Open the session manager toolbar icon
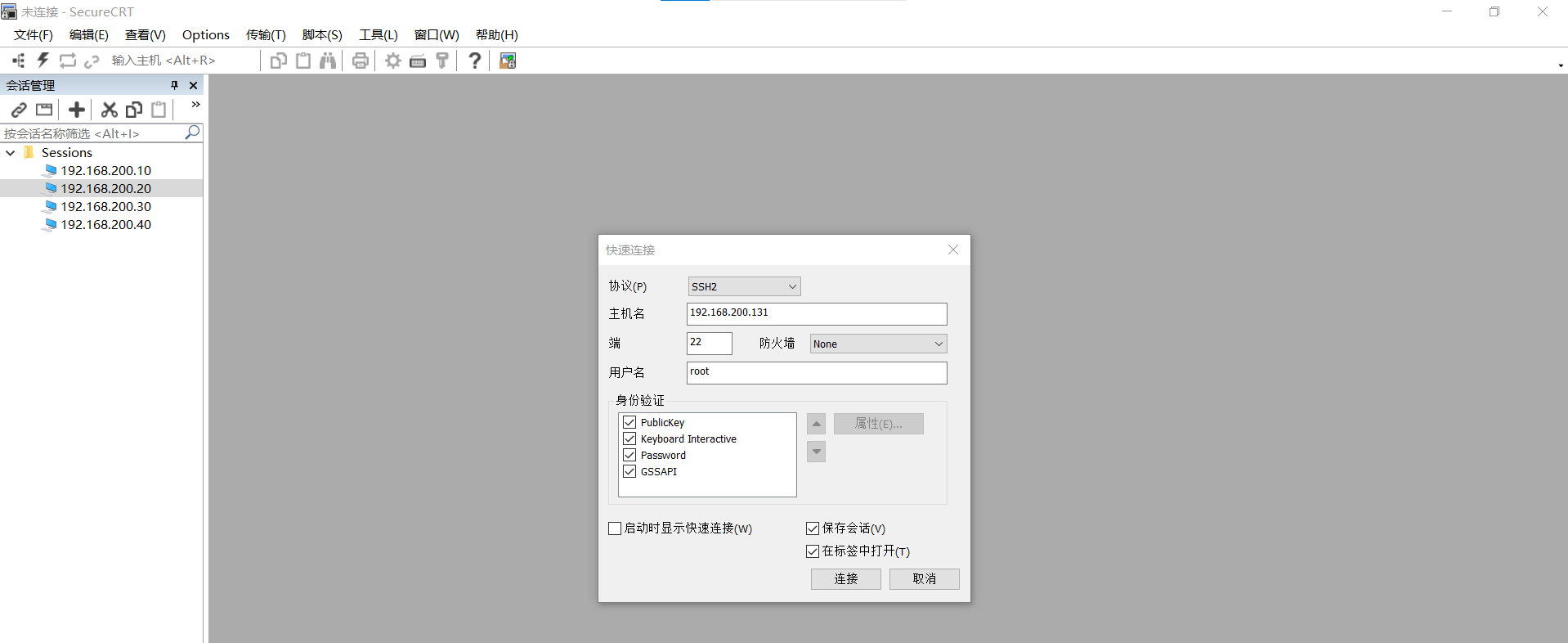The width and height of the screenshot is (1568, 643). pyautogui.click(x=19, y=61)
